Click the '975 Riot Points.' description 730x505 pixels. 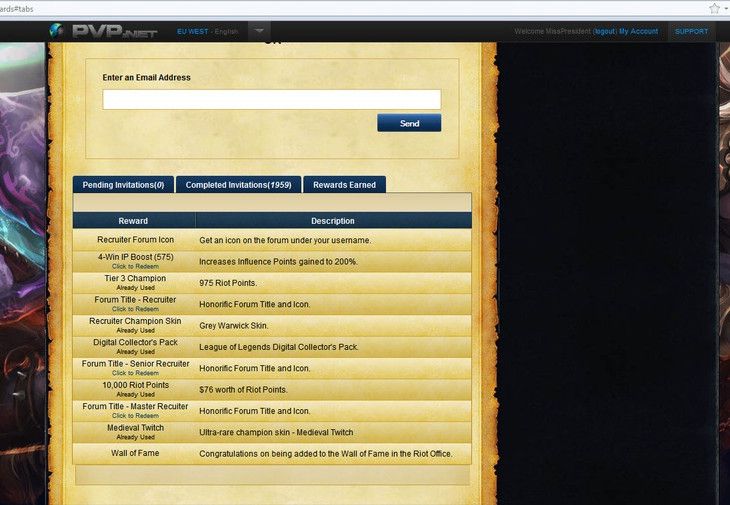tap(228, 283)
